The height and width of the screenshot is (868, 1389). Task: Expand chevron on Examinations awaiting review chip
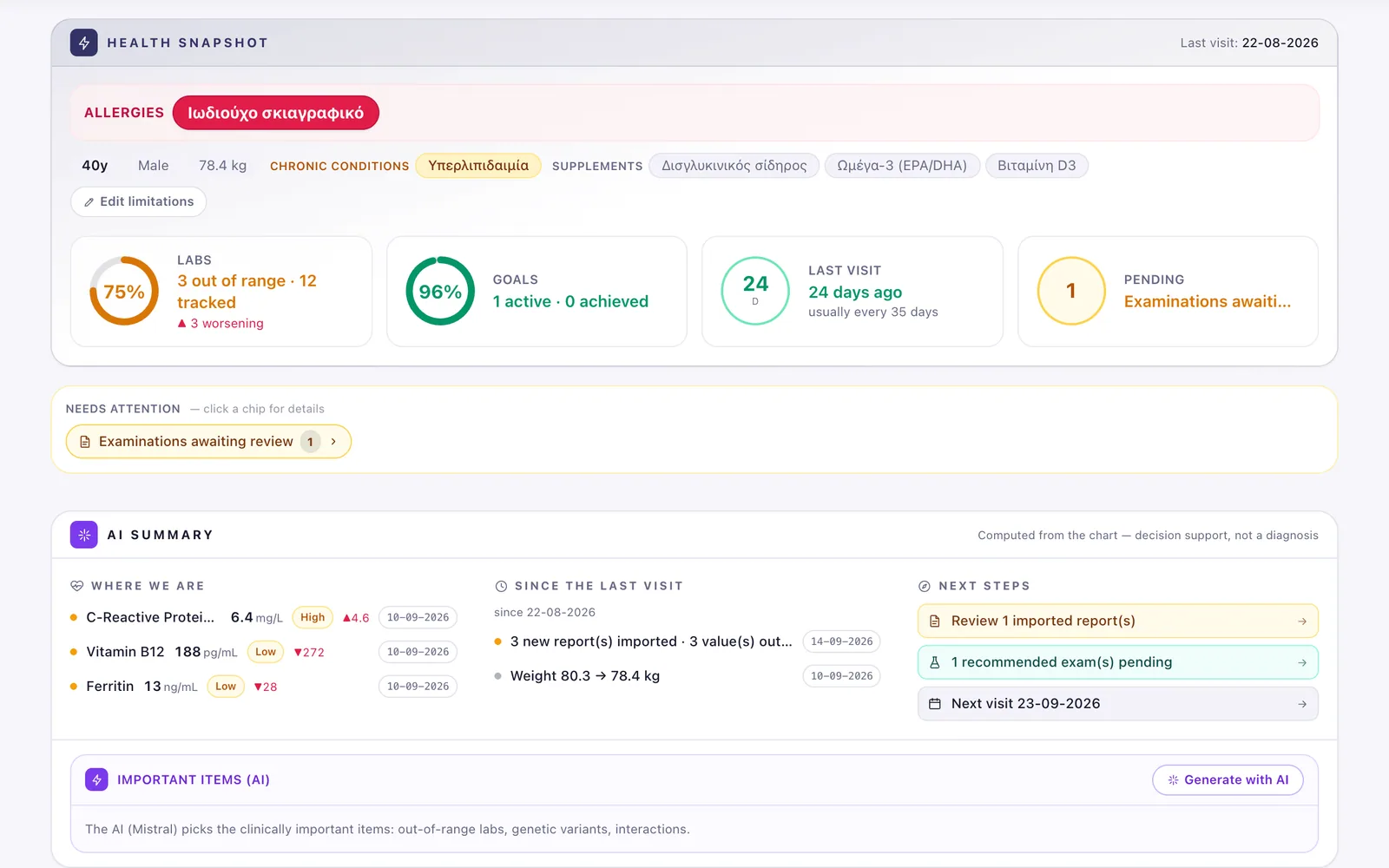(333, 442)
